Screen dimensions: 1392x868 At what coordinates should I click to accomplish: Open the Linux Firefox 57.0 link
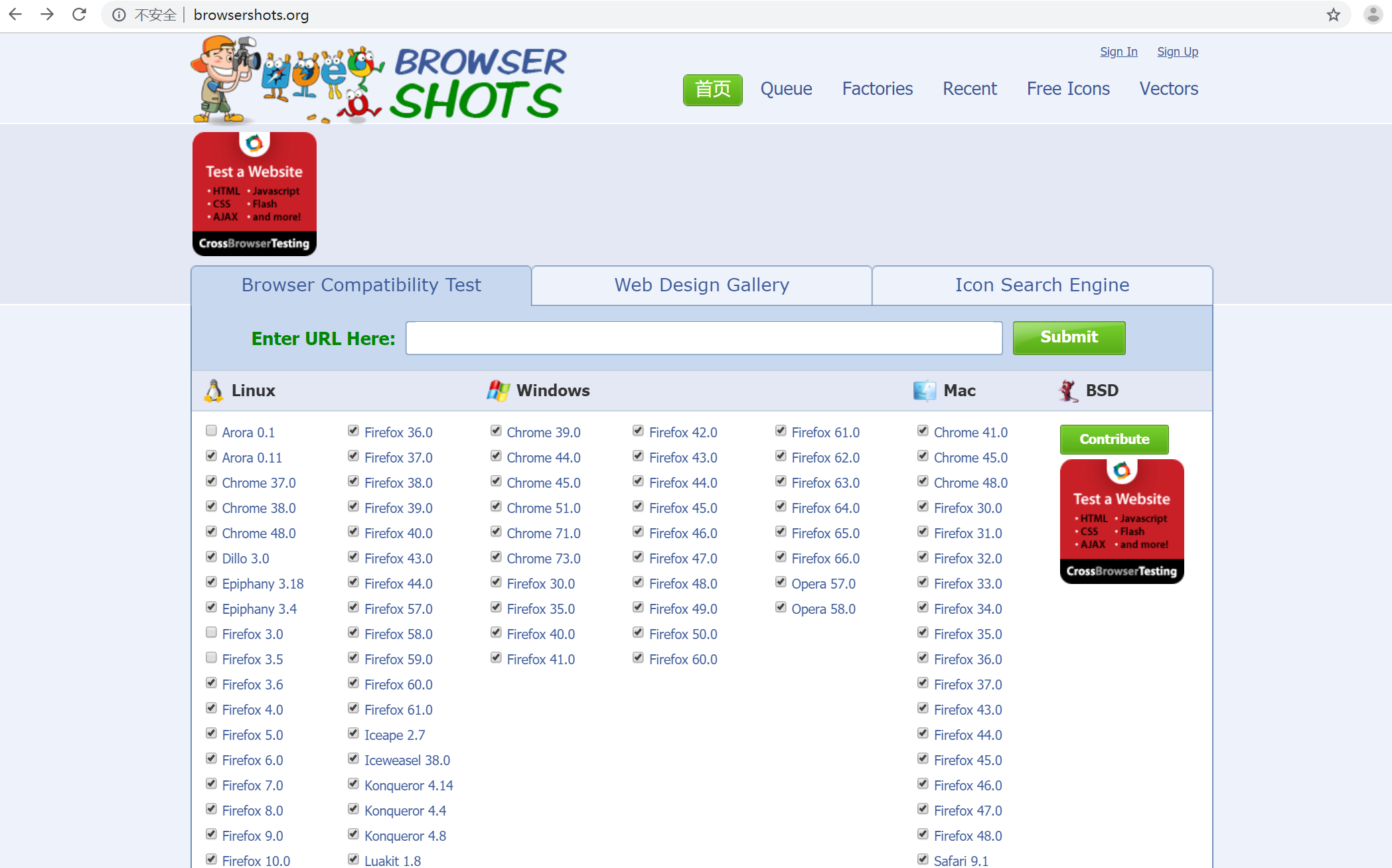point(398,609)
